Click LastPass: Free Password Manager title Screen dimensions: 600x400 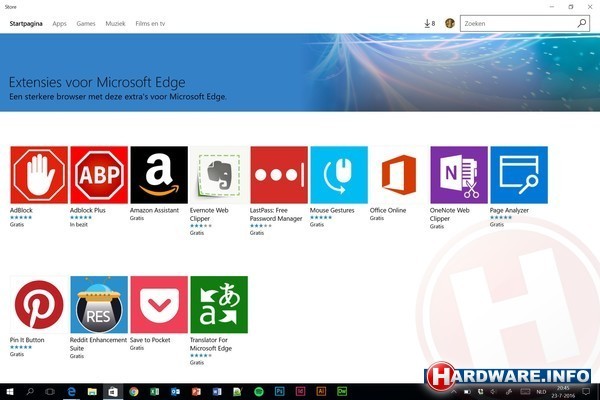coord(276,214)
